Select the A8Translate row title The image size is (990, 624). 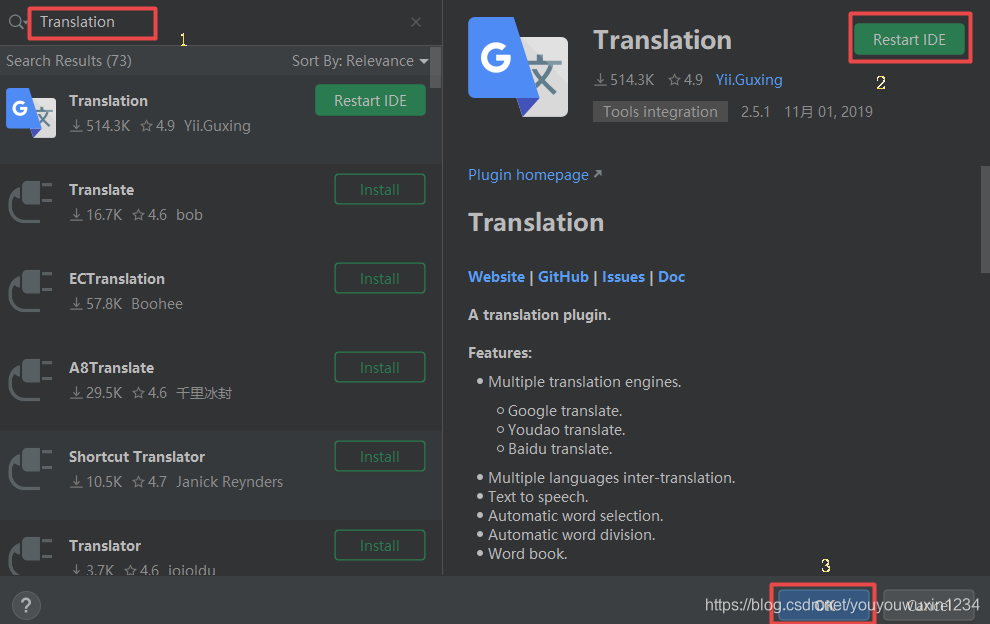tap(112, 368)
